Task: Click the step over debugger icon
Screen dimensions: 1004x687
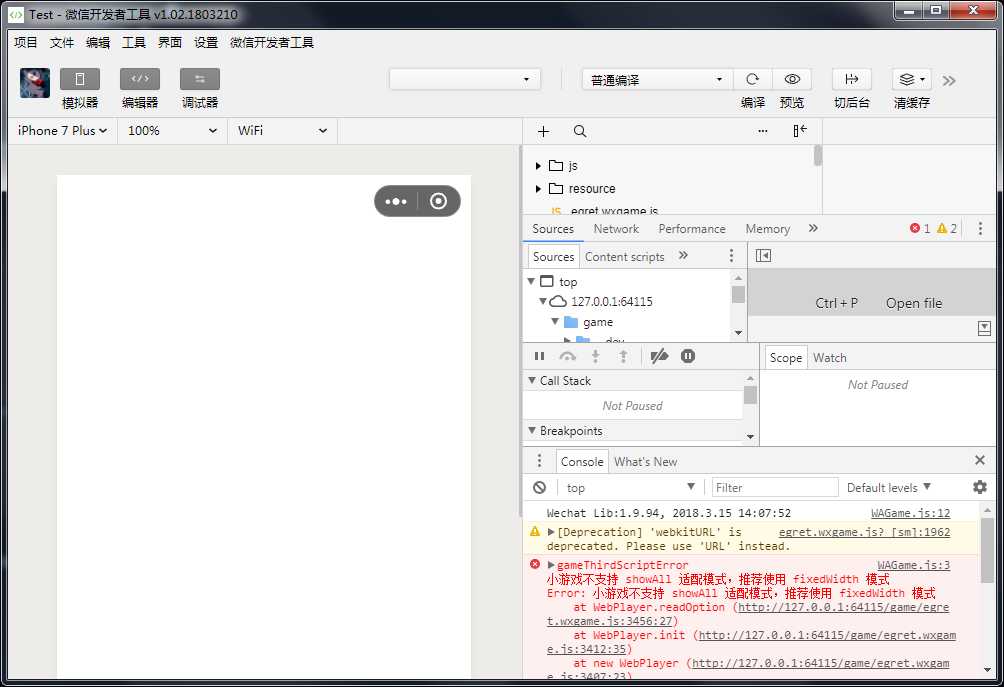Action: 567,356
